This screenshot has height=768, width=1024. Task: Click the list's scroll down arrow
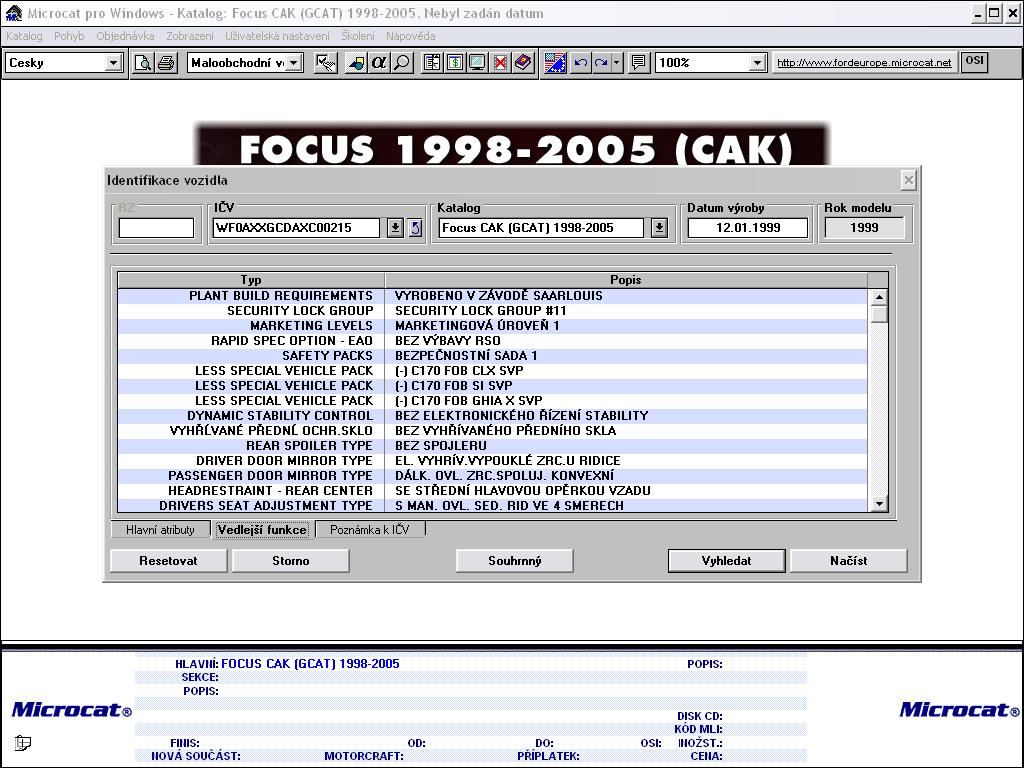pyautogui.click(x=879, y=504)
